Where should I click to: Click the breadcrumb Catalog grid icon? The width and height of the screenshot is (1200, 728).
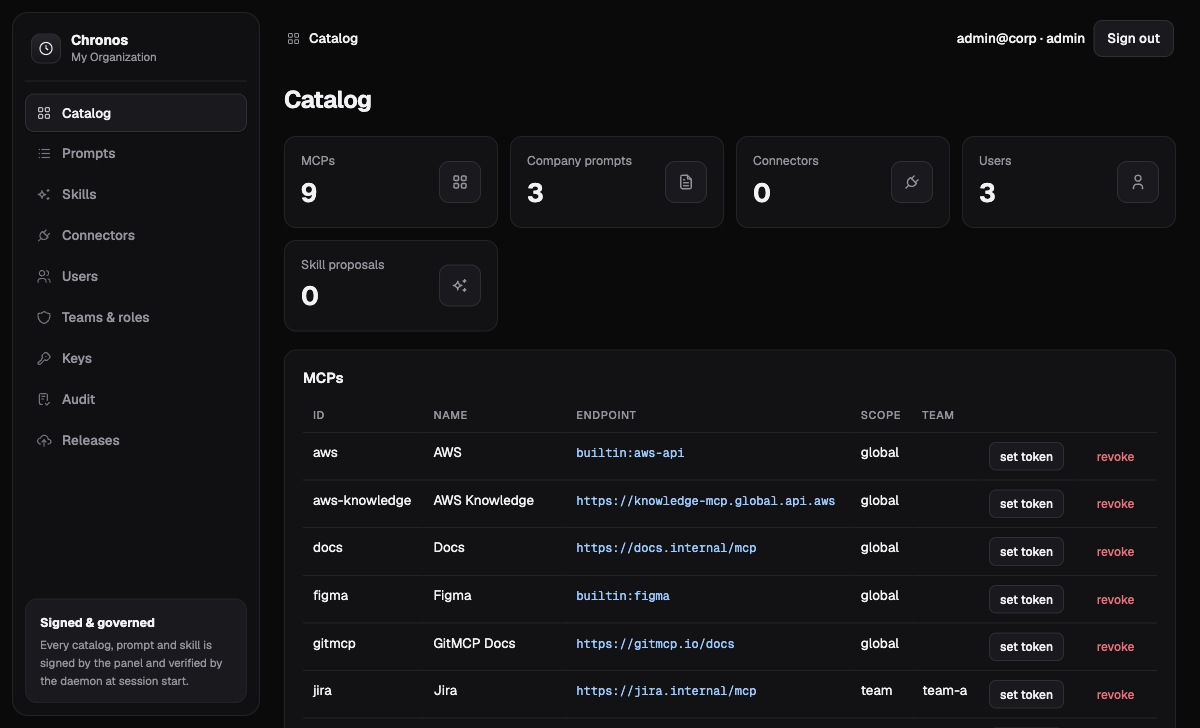(x=293, y=39)
